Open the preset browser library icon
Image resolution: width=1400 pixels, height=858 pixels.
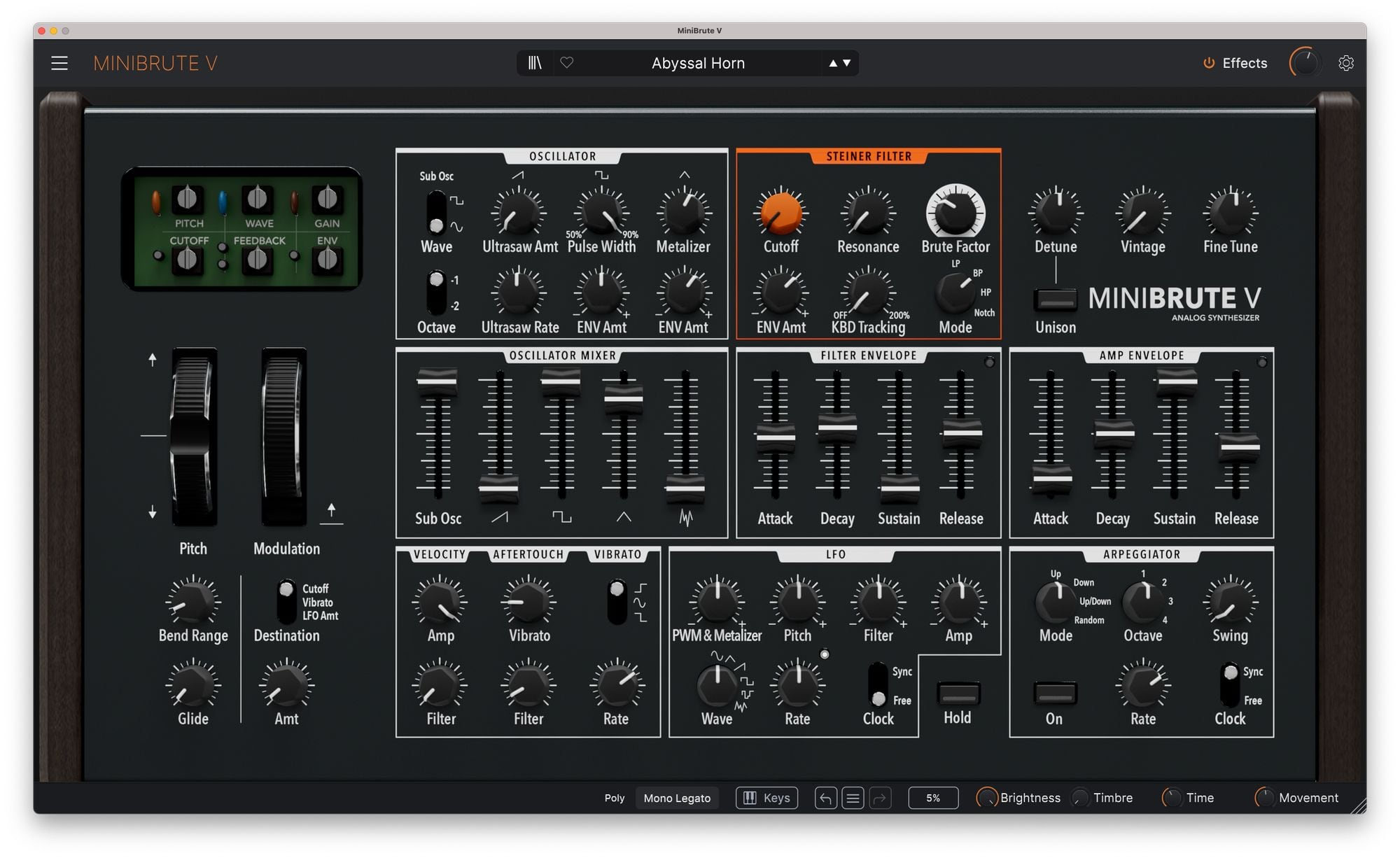[x=535, y=63]
